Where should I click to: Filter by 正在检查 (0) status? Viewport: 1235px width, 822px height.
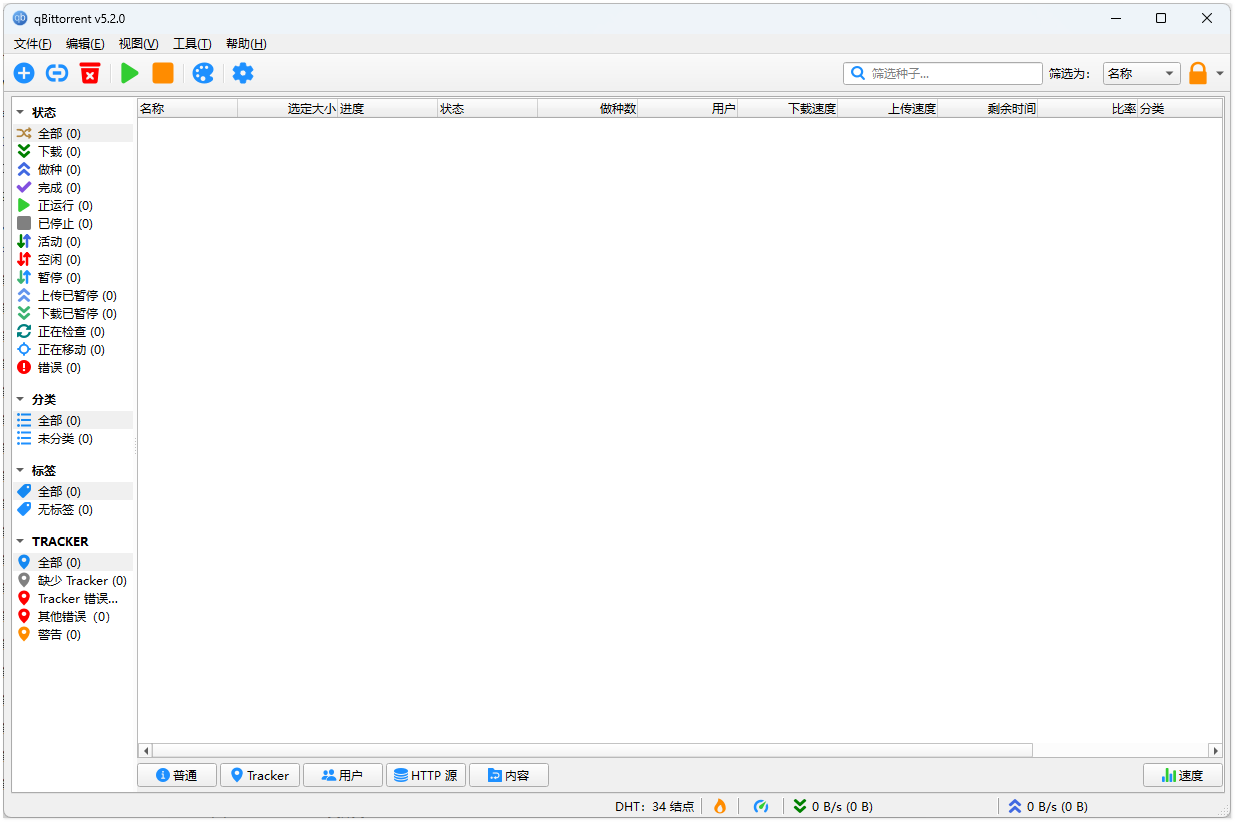pos(73,331)
